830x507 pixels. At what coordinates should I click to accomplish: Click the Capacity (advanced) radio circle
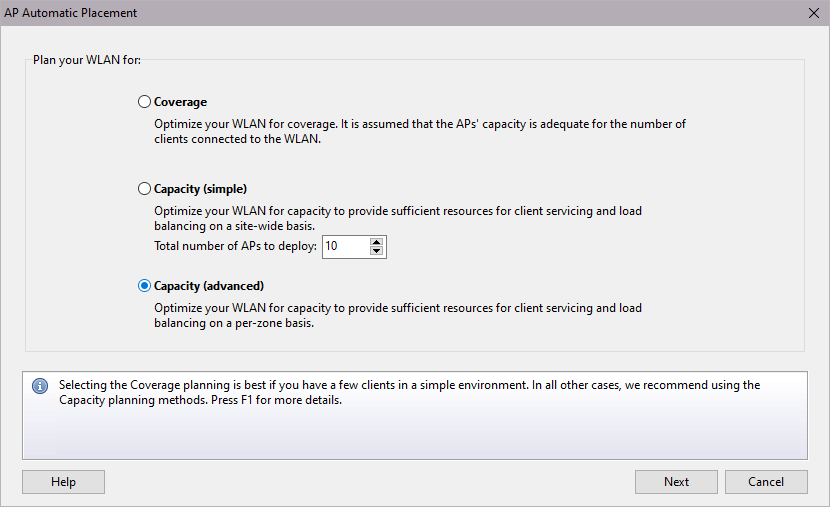point(145,286)
